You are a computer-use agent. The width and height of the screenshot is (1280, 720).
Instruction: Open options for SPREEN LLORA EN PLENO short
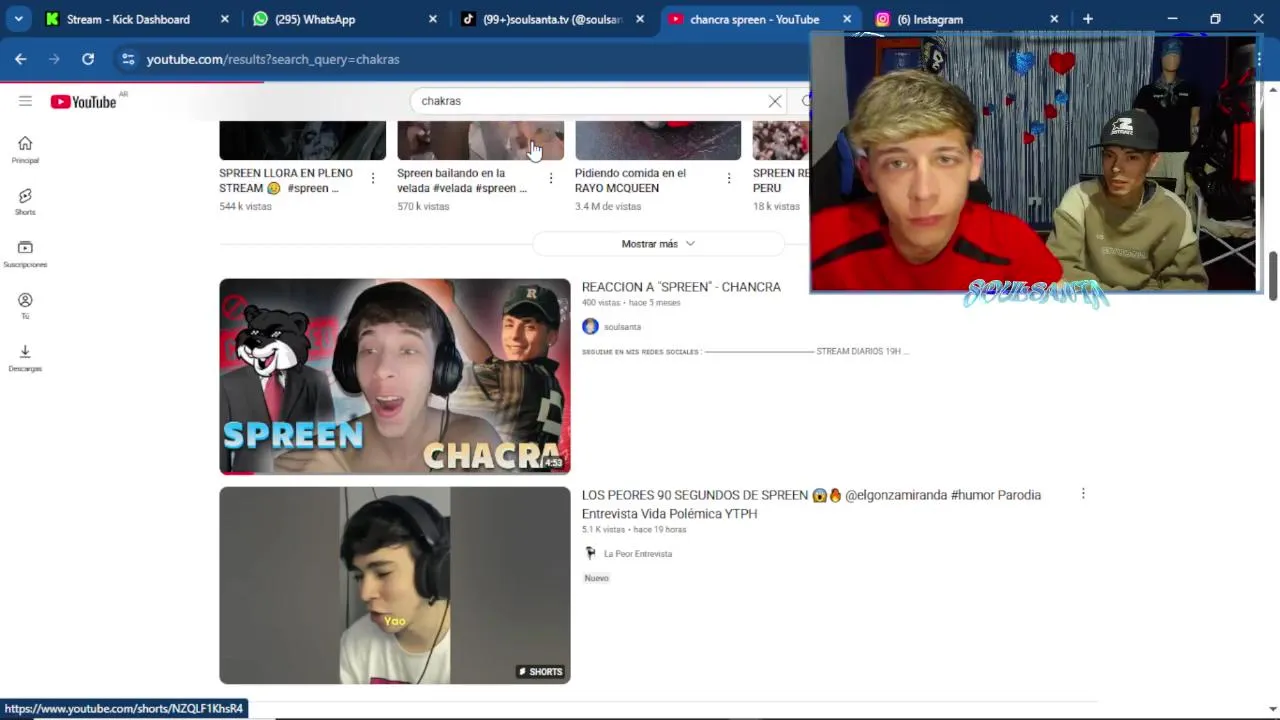pyautogui.click(x=373, y=178)
